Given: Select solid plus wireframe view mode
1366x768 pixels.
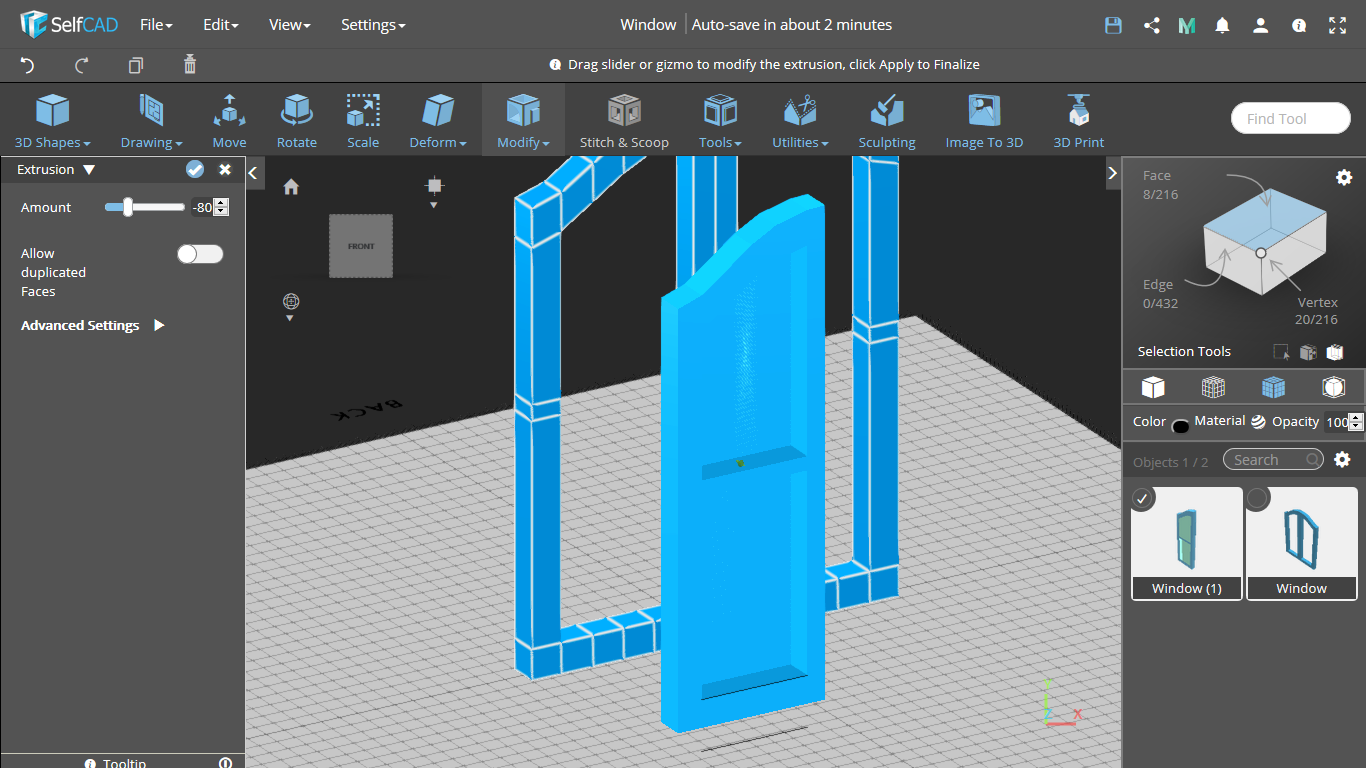Looking at the screenshot, I should (x=1273, y=387).
